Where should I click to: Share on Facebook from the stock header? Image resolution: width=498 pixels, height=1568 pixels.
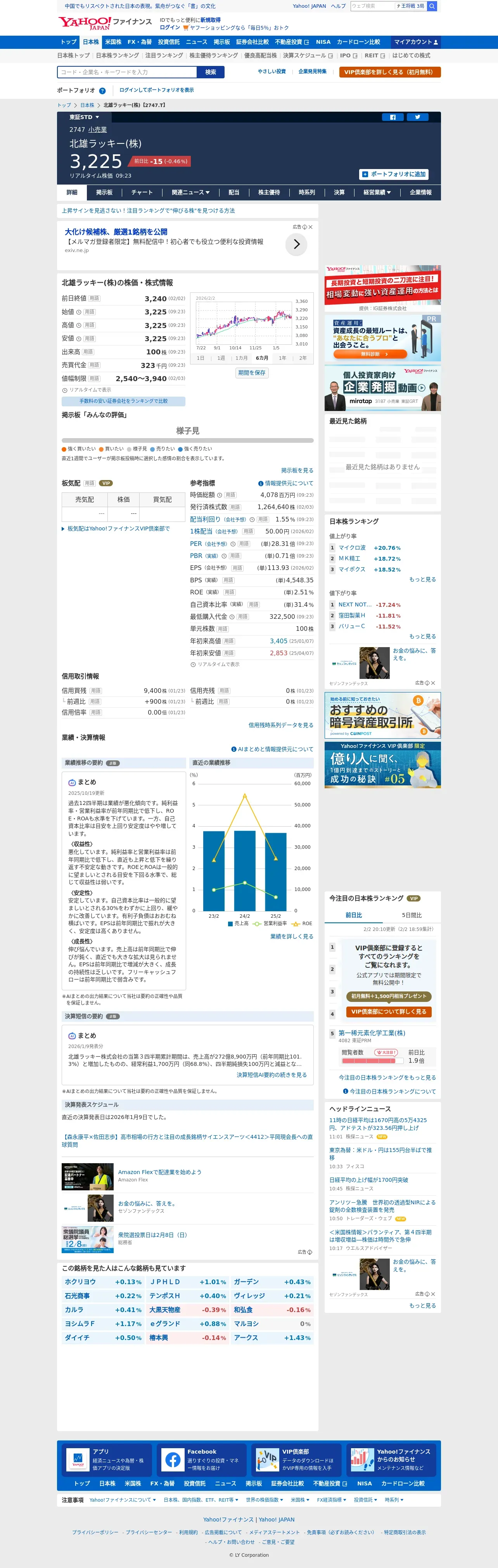pyautogui.click(x=393, y=117)
